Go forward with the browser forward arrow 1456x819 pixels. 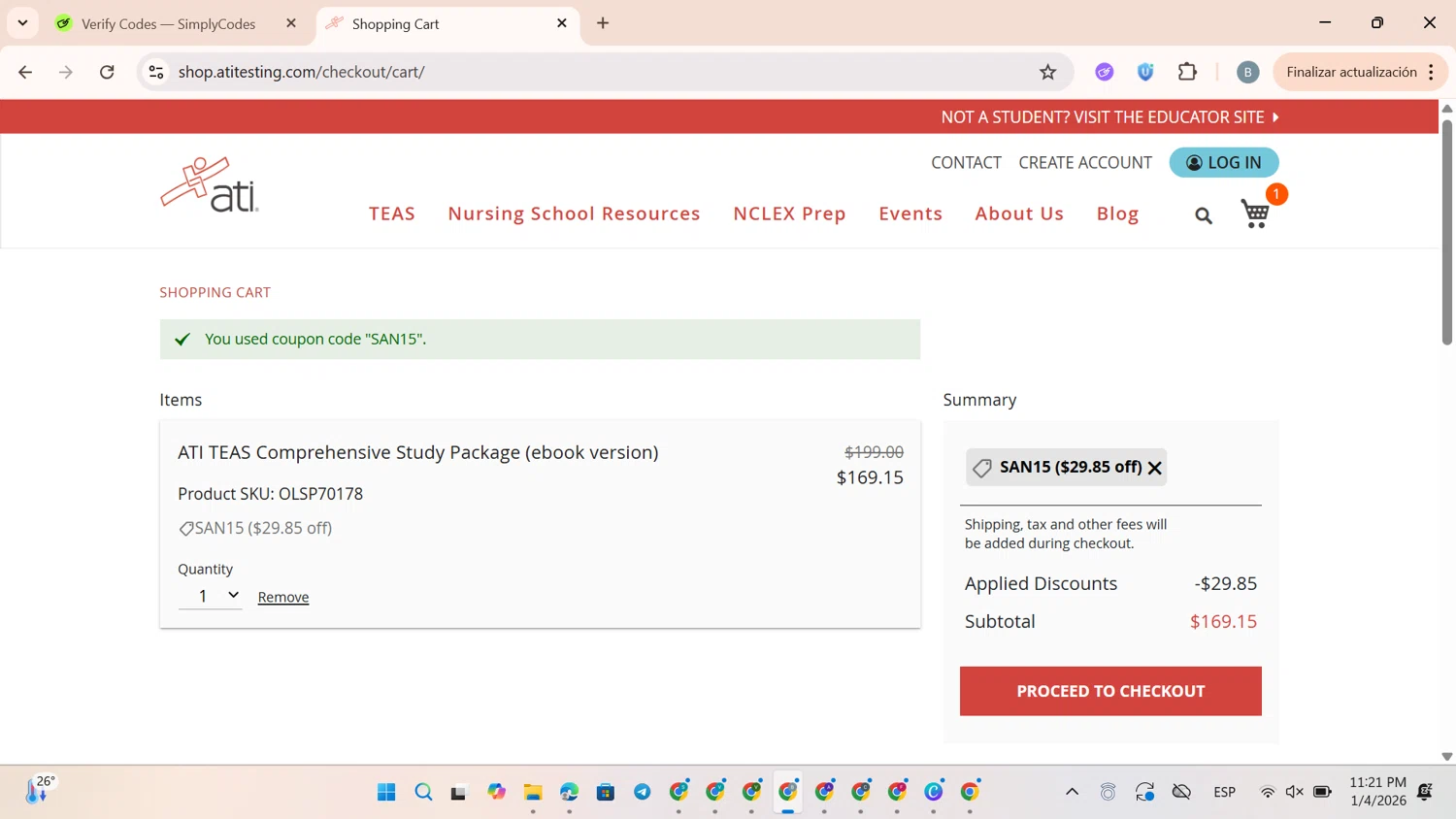click(x=66, y=72)
